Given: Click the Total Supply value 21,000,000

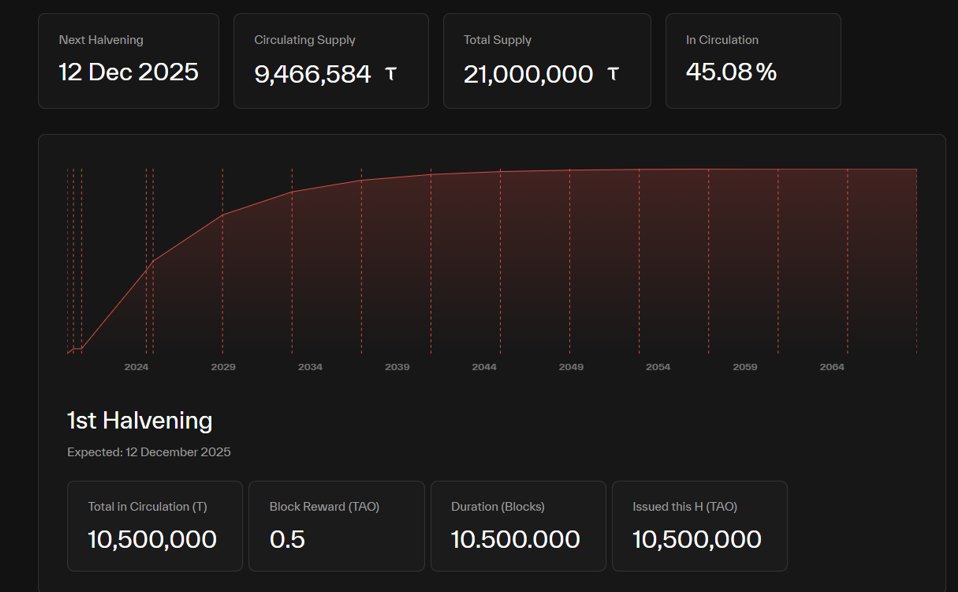Looking at the screenshot, I should pyautogui.click(x=528, y=74).
